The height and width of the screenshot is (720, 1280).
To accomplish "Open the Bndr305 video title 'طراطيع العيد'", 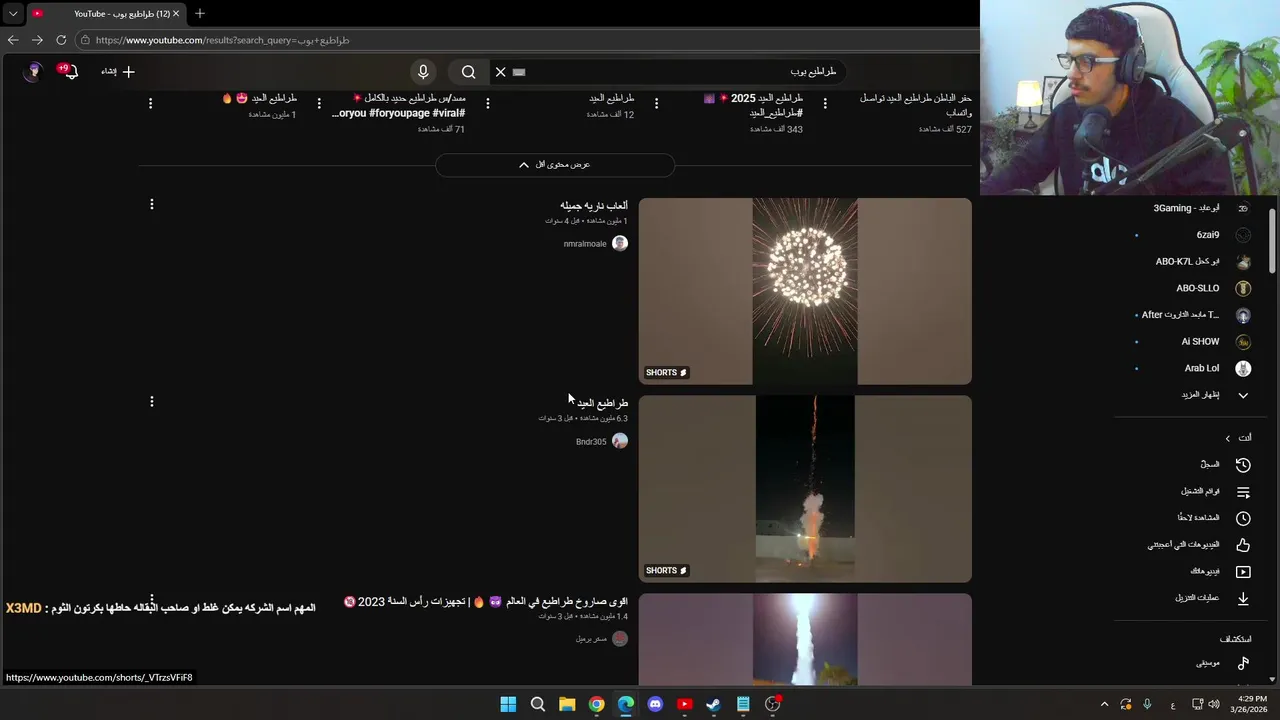I will click(x=602, y=403).
